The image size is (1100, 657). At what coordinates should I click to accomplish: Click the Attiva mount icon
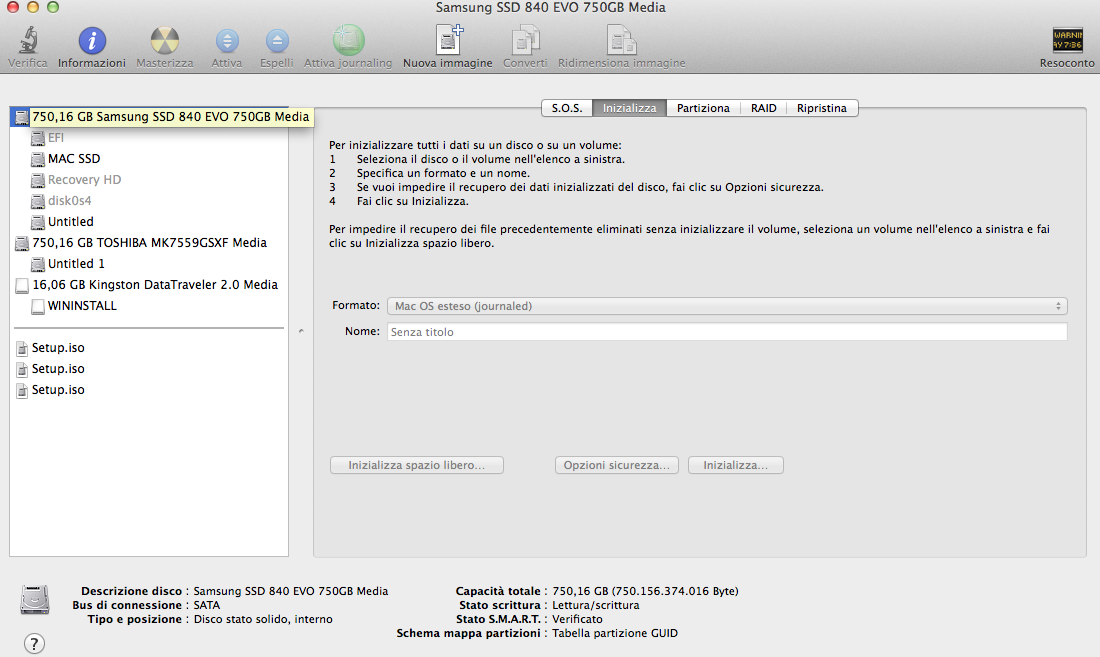227,41
